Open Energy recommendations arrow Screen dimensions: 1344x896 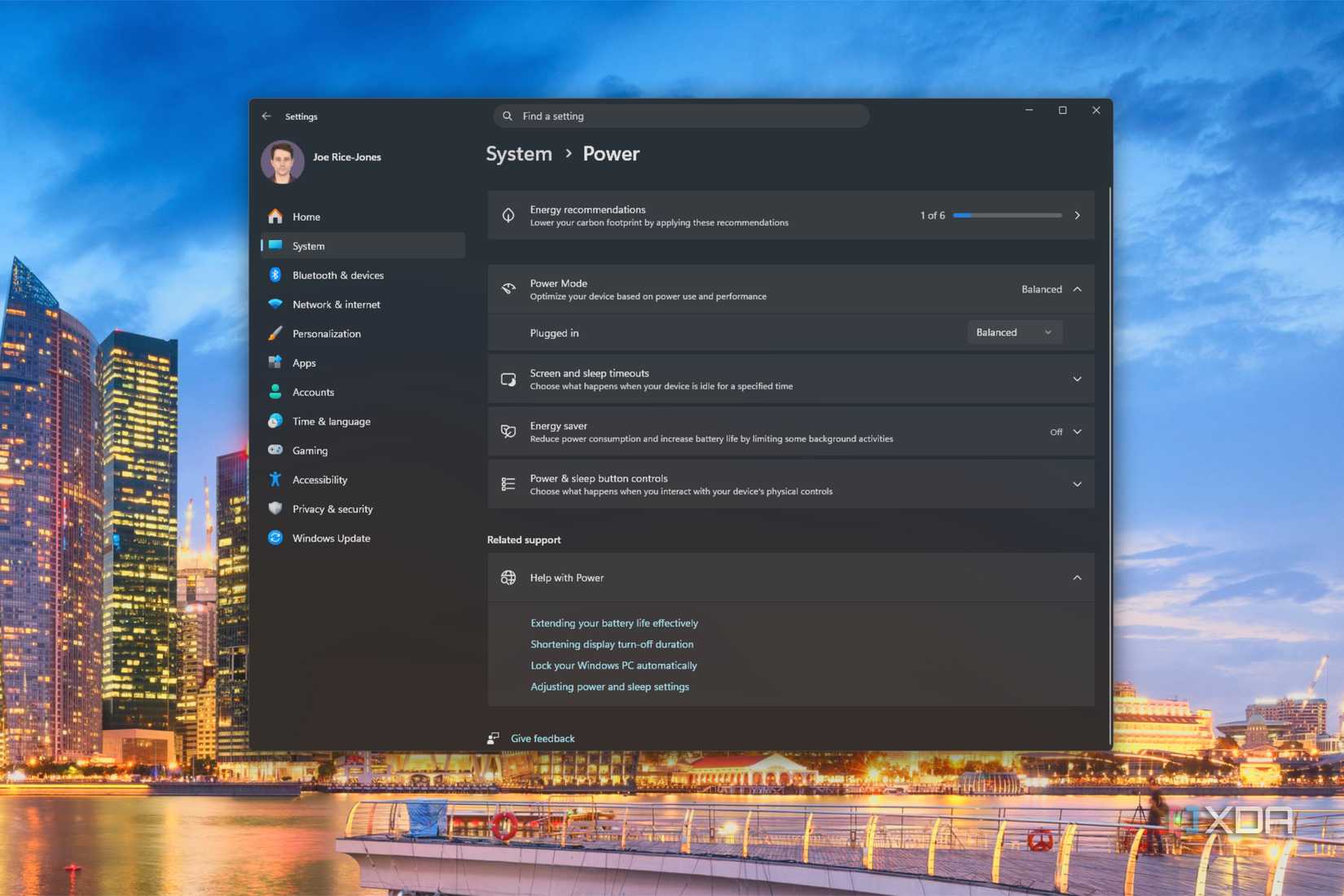[1077, 216]
